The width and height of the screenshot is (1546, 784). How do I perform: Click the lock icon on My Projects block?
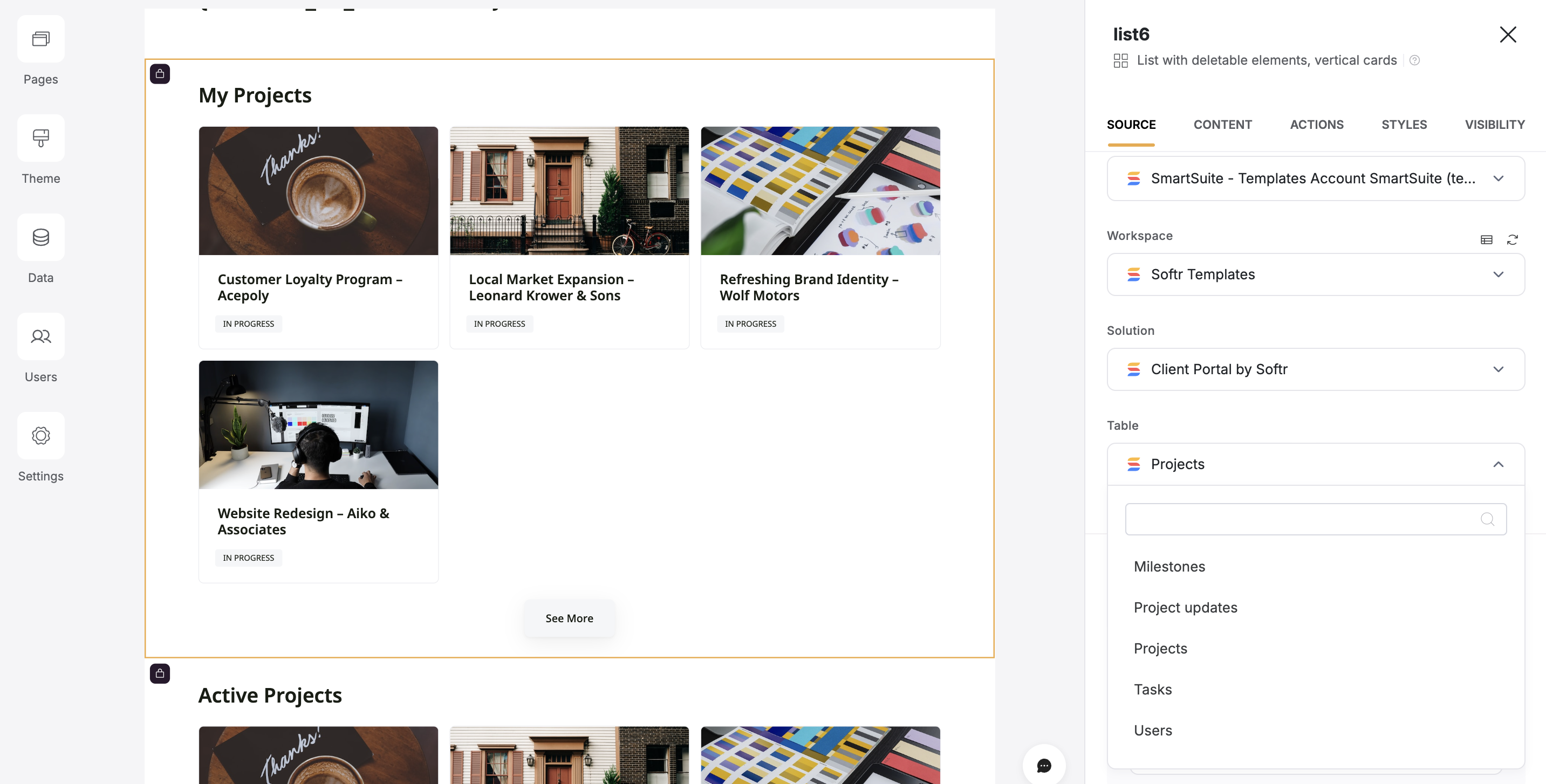(160, 74)
